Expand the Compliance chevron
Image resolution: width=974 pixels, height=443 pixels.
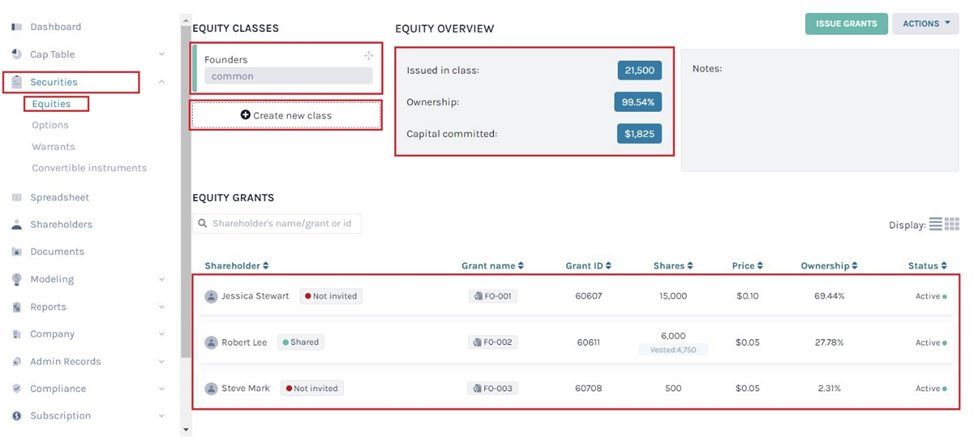[162, 389]
